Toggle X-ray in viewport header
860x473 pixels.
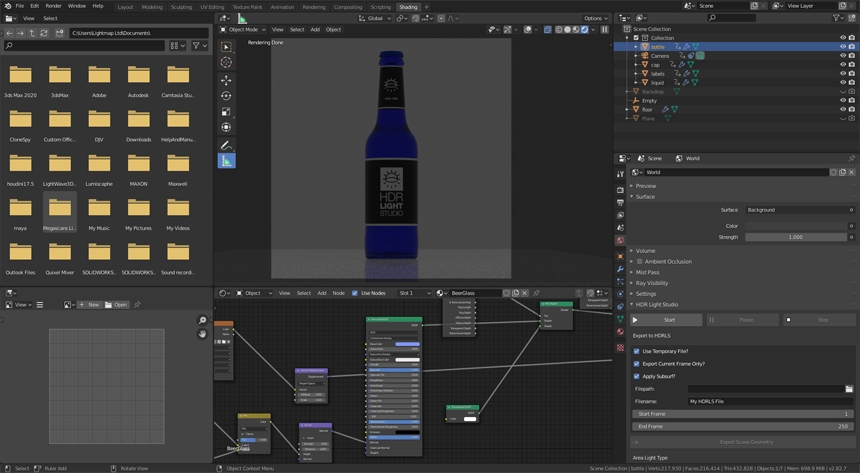tap(548, 30)
